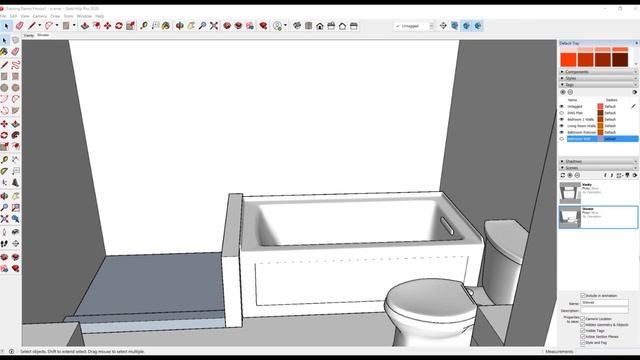Open the 3D Warehouse icon in toolbar

[x=227, y=26]
